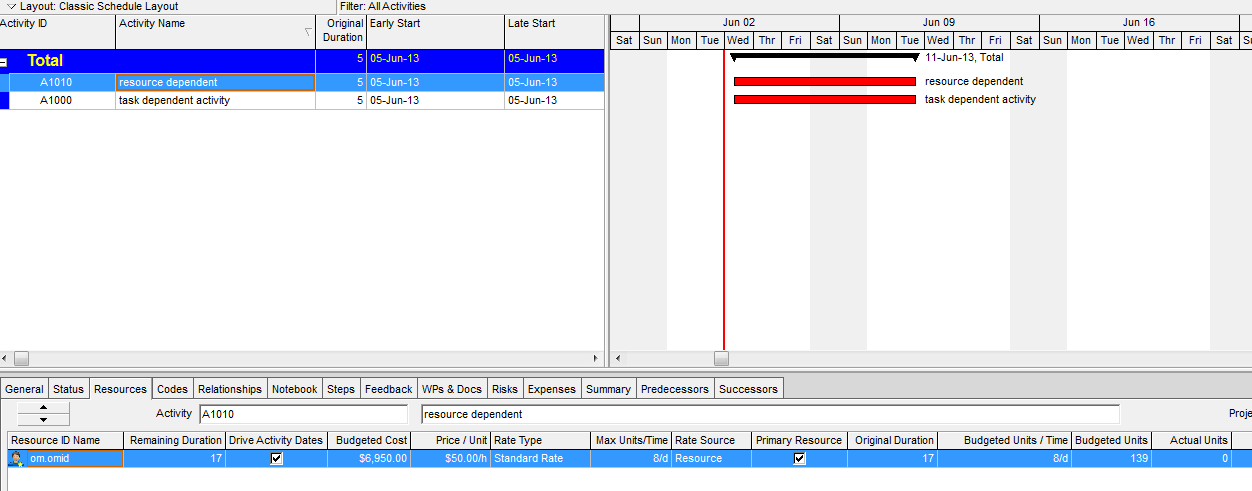Click the Standard Rate cell
1252x491 pixels.
point(540,459)
